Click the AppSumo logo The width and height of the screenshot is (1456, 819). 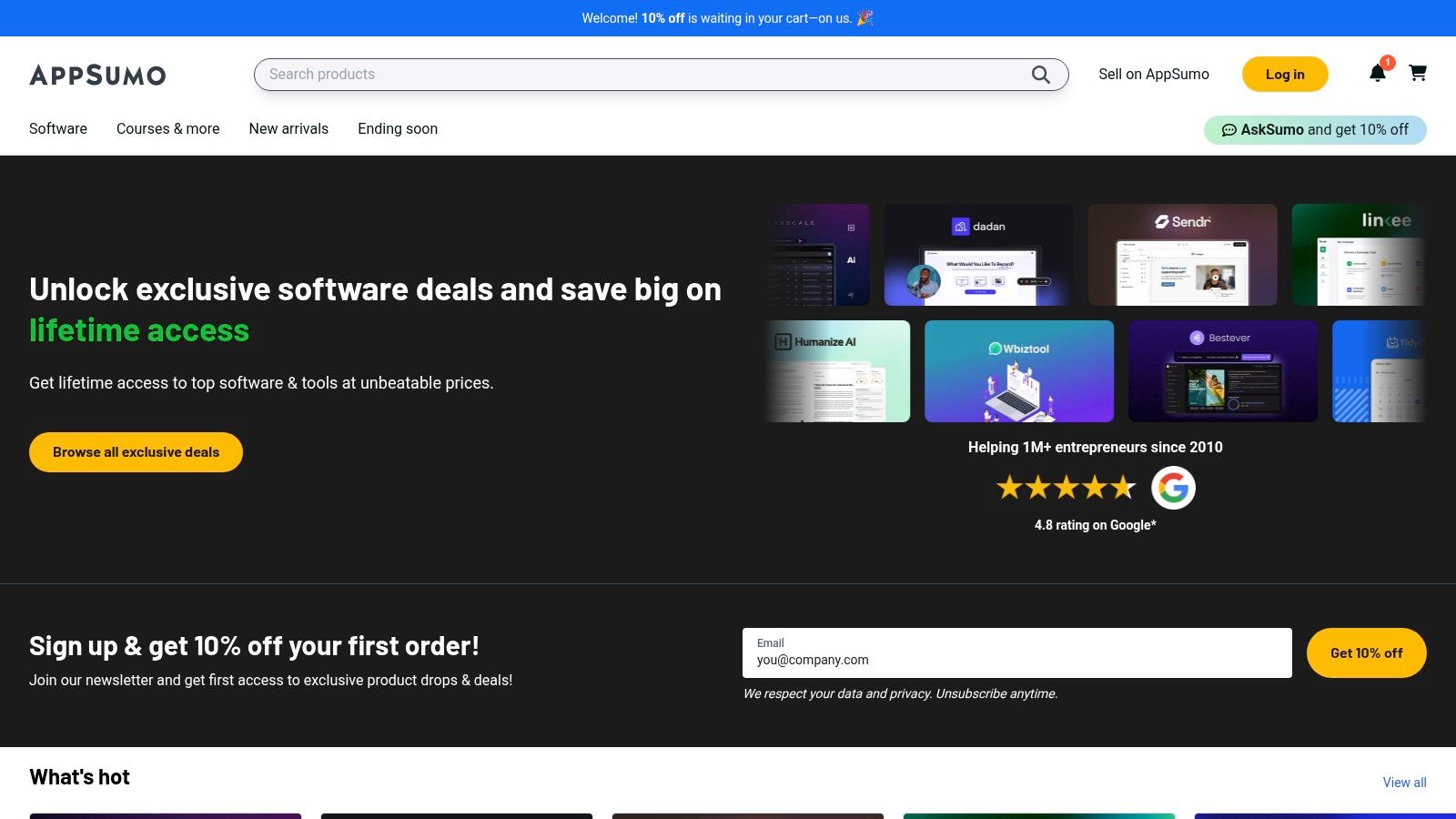pos(97,75)
